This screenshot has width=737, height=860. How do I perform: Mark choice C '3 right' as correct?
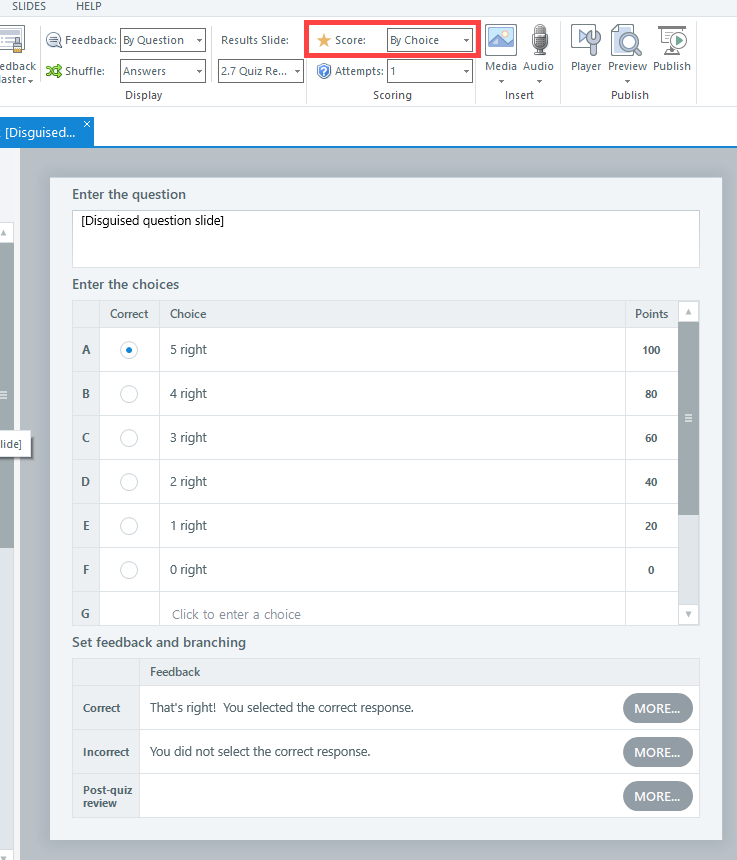[129, 438]
